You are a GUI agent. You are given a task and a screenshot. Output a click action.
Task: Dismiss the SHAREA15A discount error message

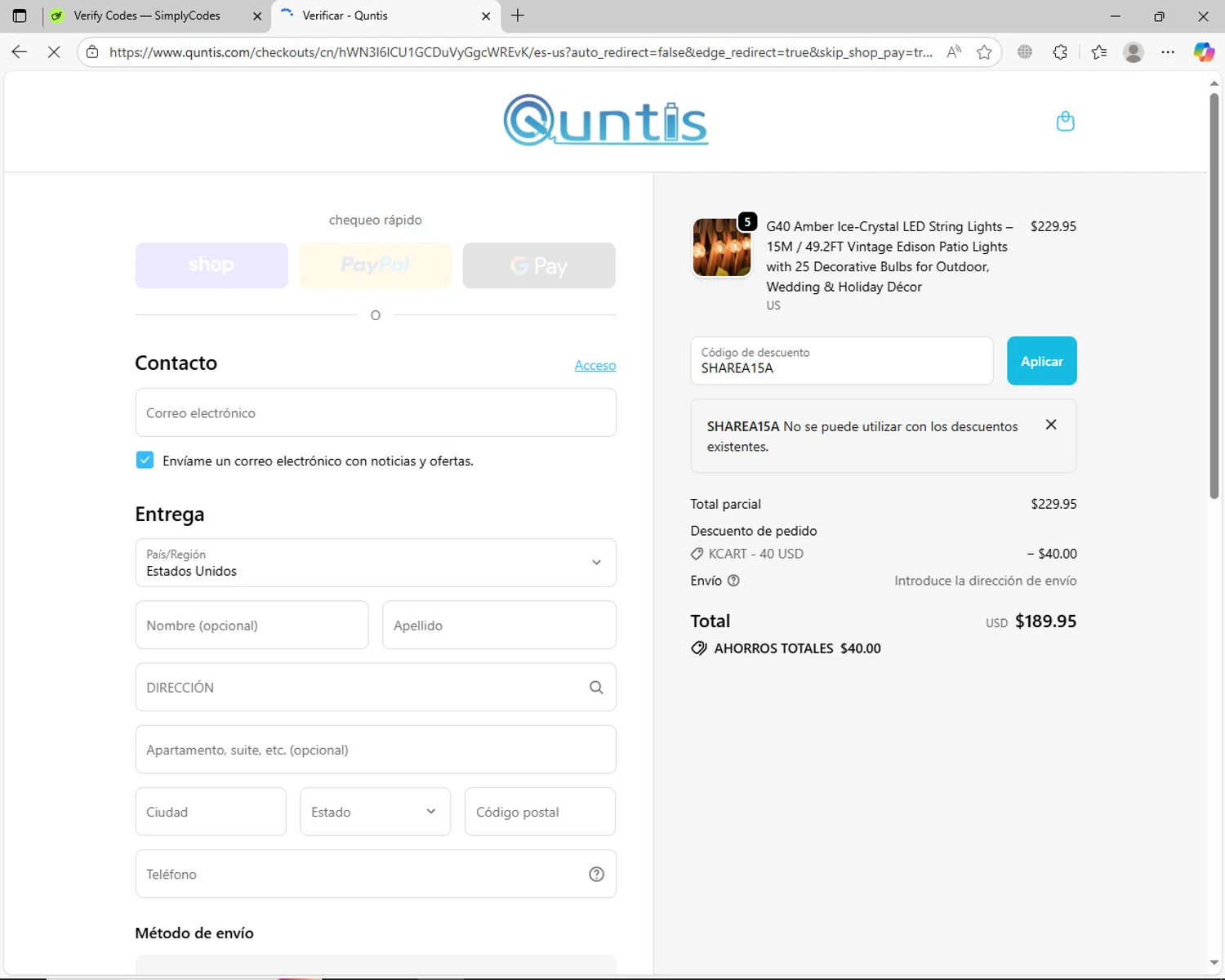tap(1051, 425)
